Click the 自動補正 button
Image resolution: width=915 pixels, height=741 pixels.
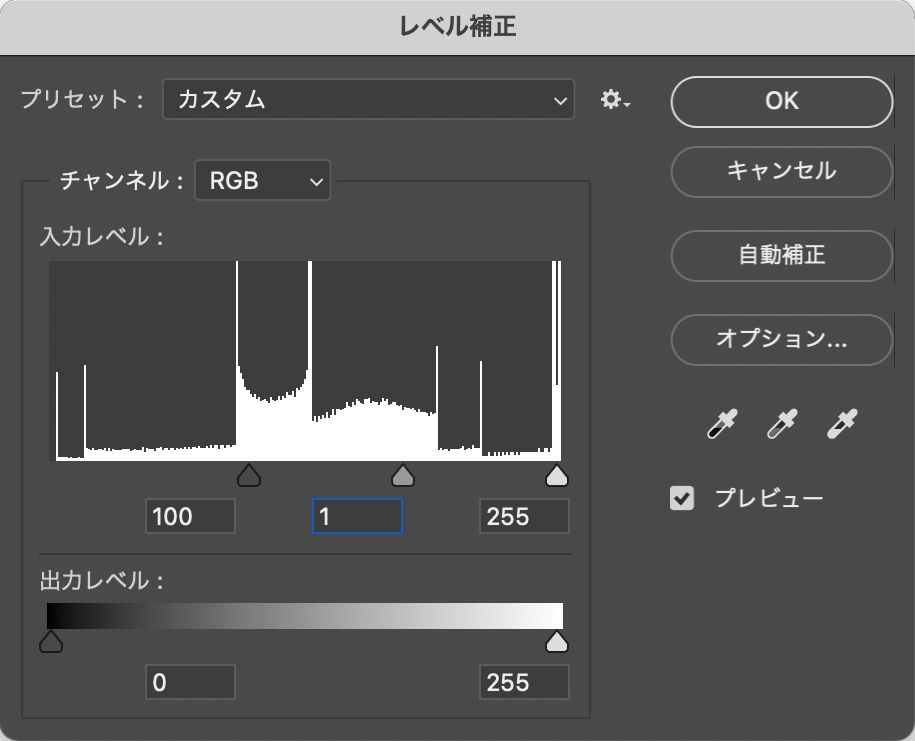(781, 255)
